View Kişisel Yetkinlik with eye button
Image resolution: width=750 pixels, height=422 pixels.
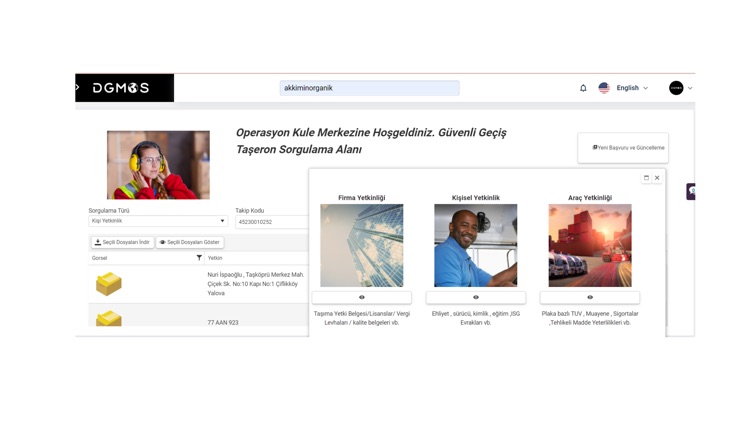475,297
